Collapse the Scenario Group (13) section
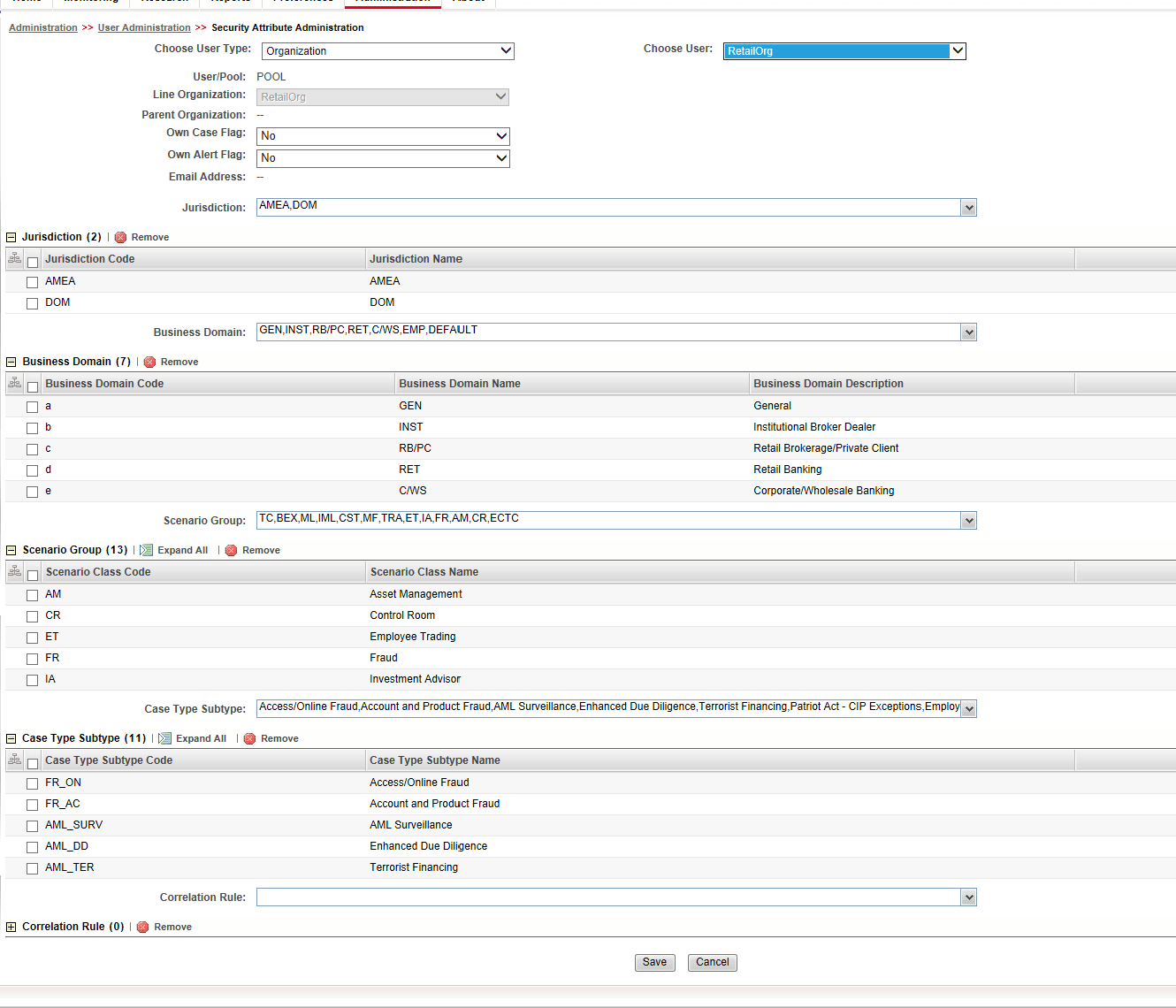 tap(11, 550)
